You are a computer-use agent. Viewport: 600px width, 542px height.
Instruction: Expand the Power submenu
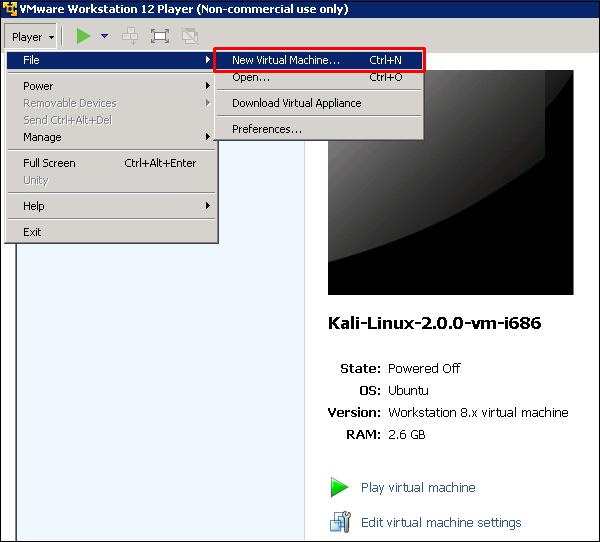point(111,86)
